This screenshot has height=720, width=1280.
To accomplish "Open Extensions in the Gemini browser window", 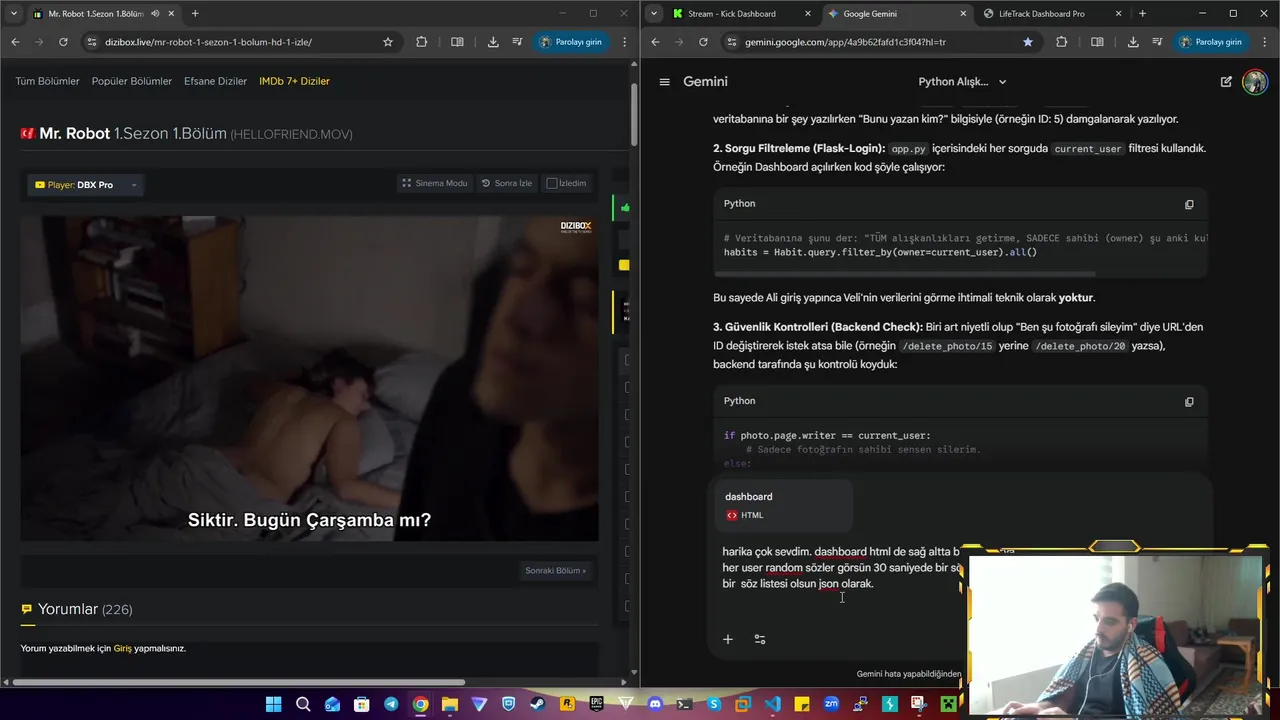I will point(1061,42).
